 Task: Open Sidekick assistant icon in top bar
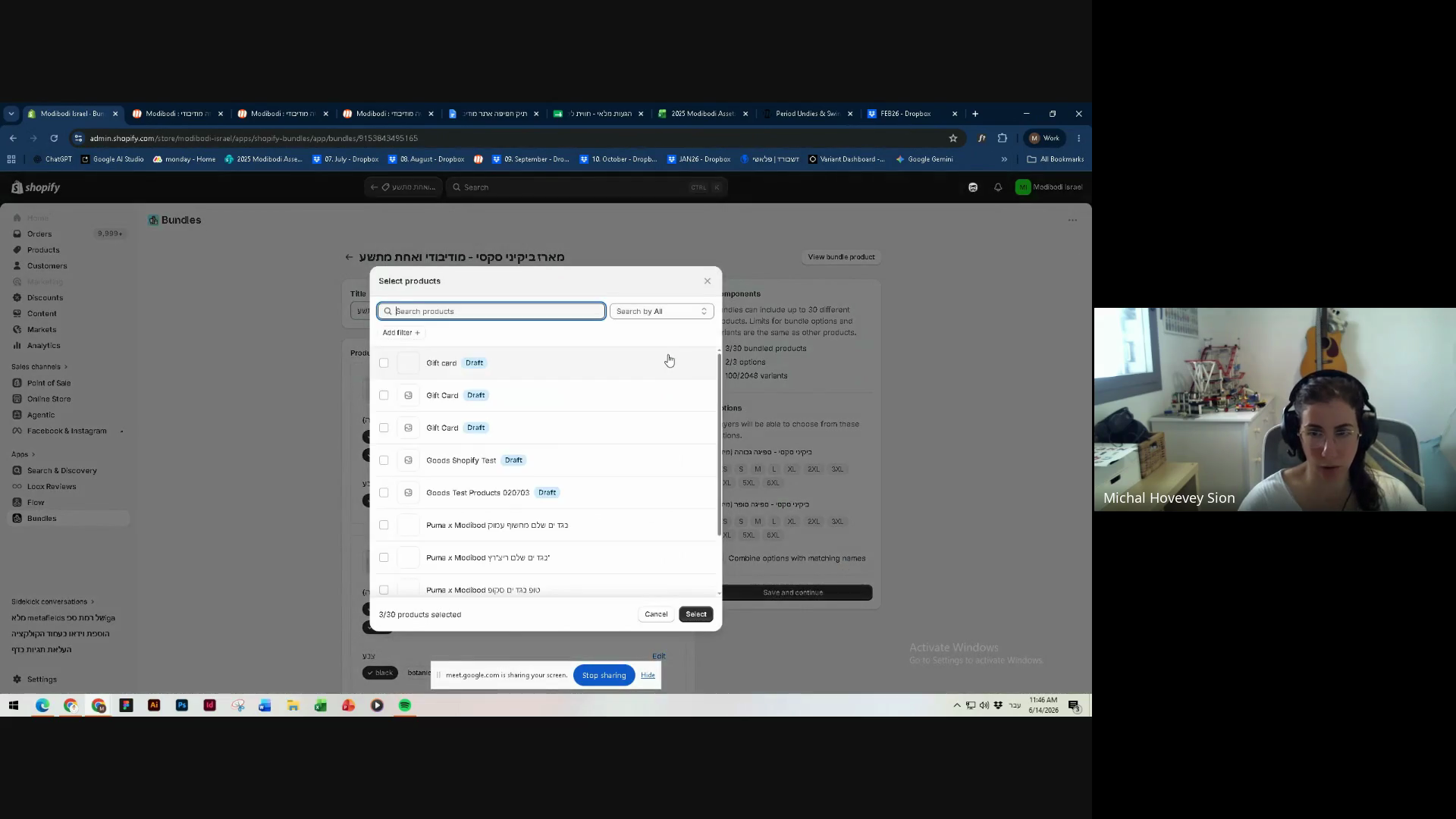click(x=973, y=187)
